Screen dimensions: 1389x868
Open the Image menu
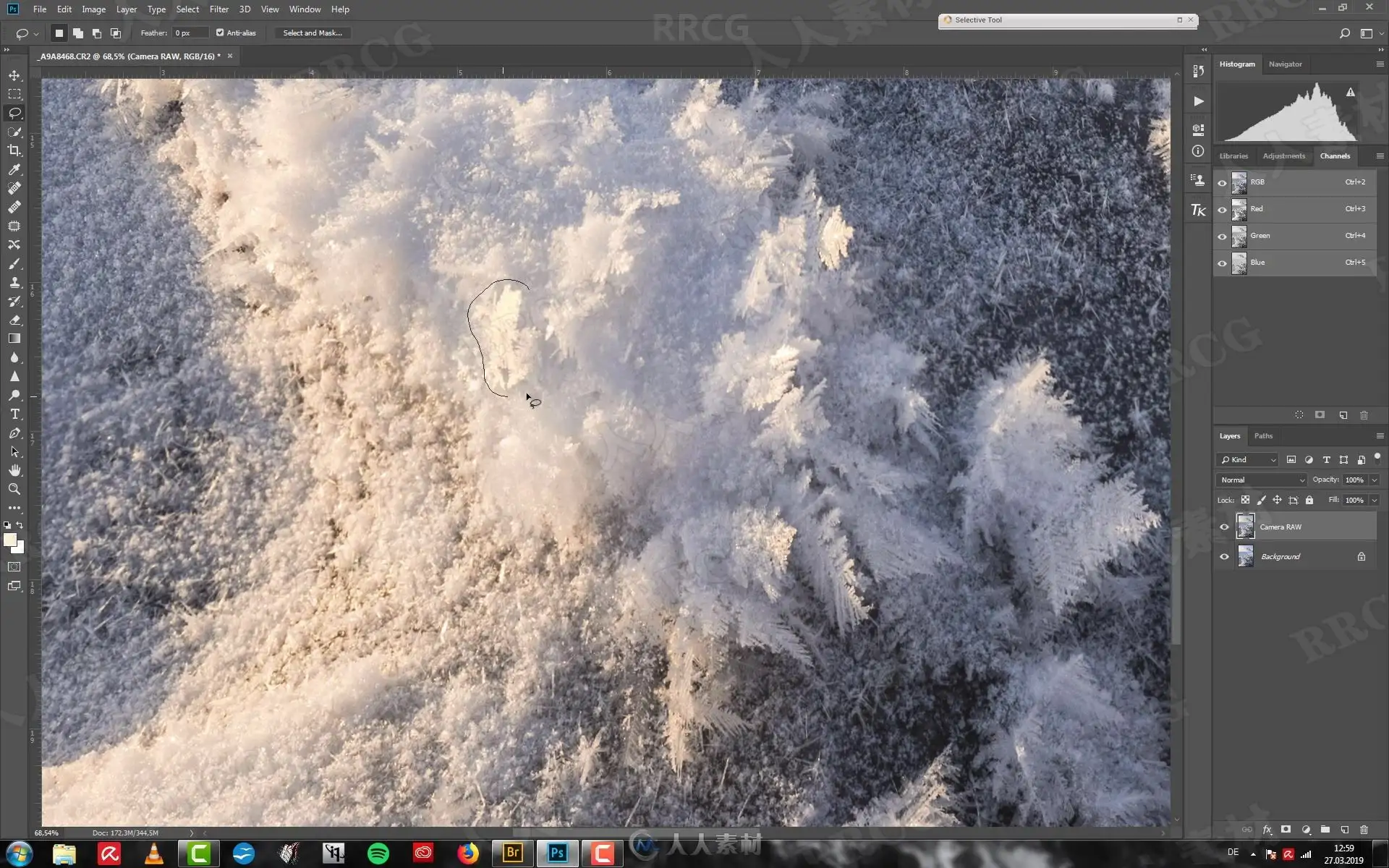click(93, 9)
